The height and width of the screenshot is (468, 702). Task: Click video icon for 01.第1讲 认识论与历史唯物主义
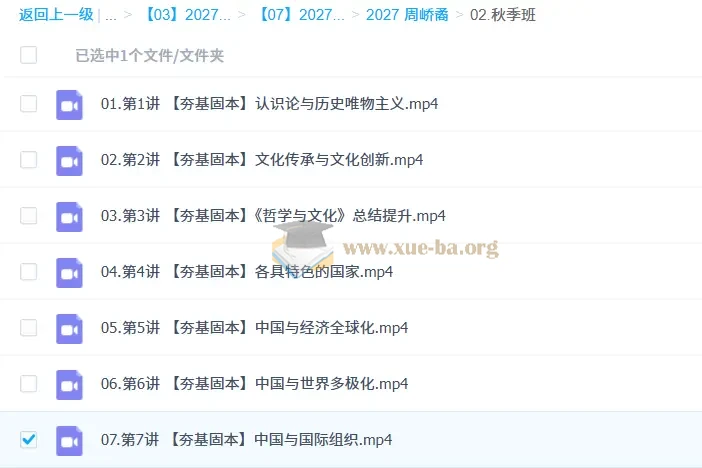click(69, 105)
